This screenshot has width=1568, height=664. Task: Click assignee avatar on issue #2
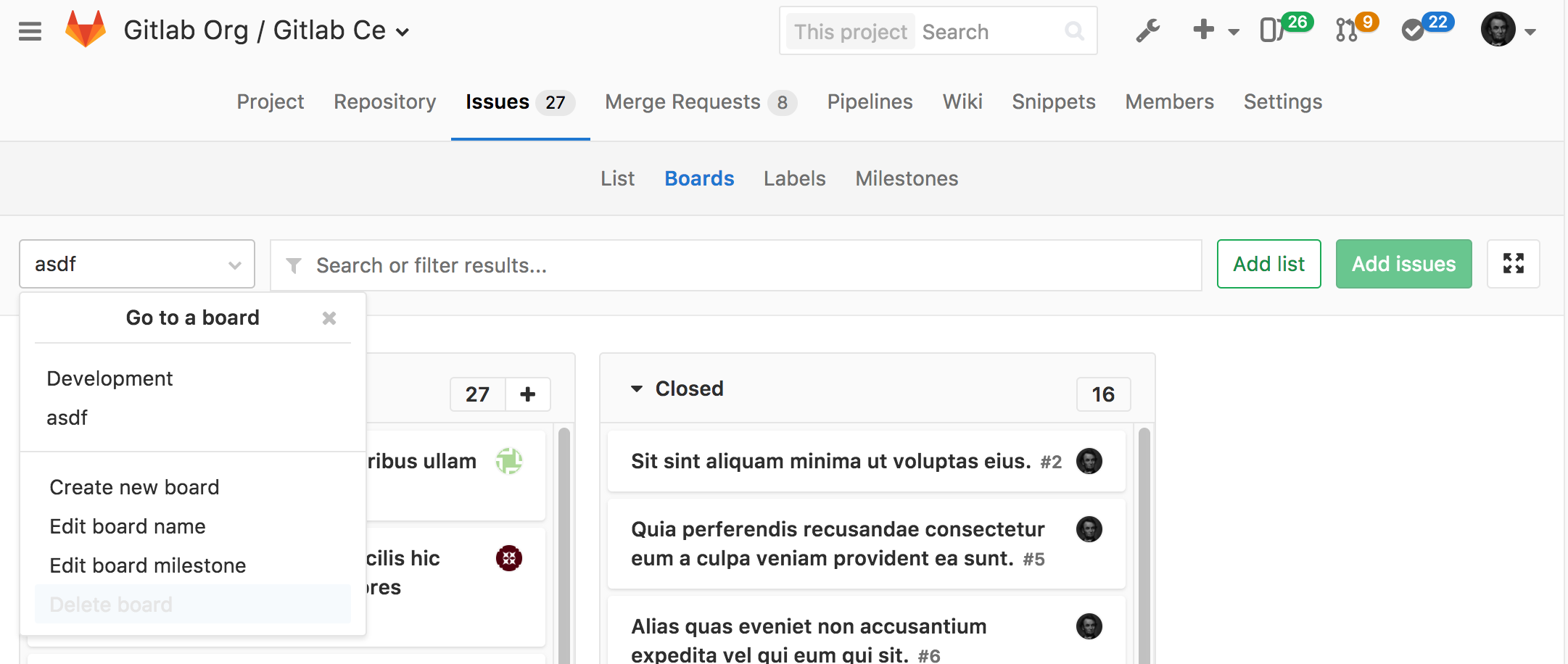point(1089,461)
